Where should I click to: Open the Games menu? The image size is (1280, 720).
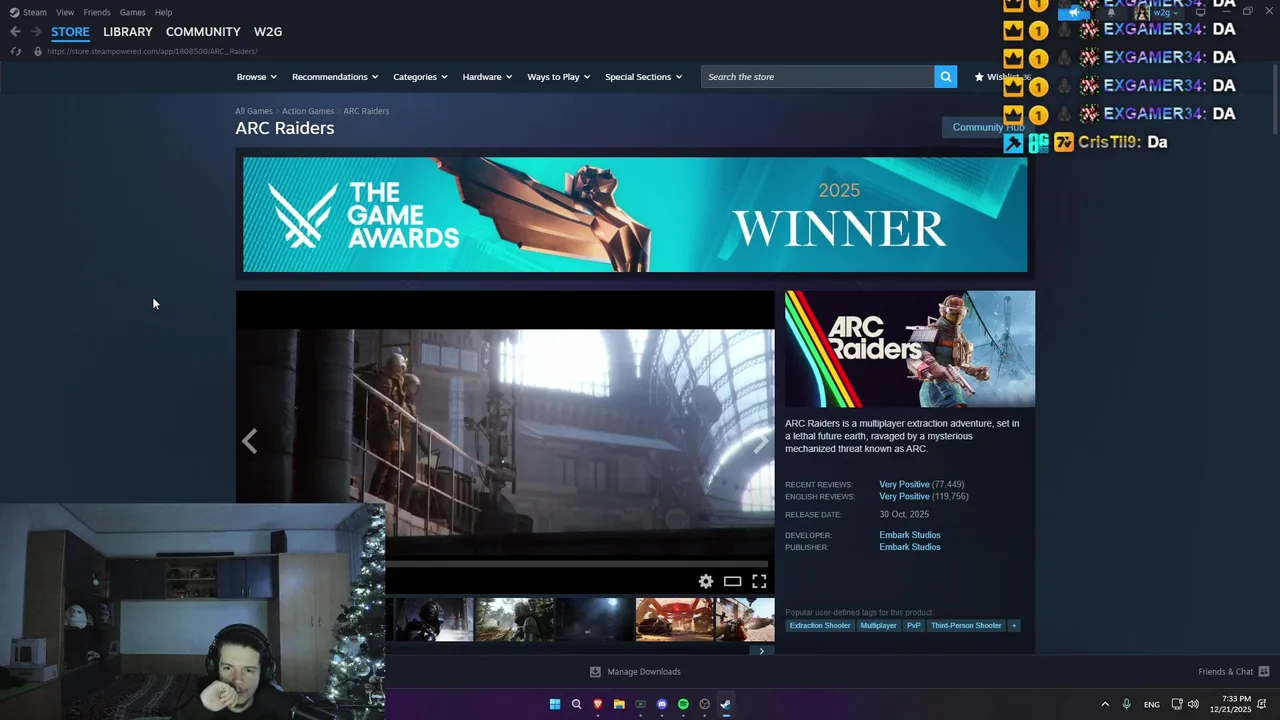tap(132, 12)
